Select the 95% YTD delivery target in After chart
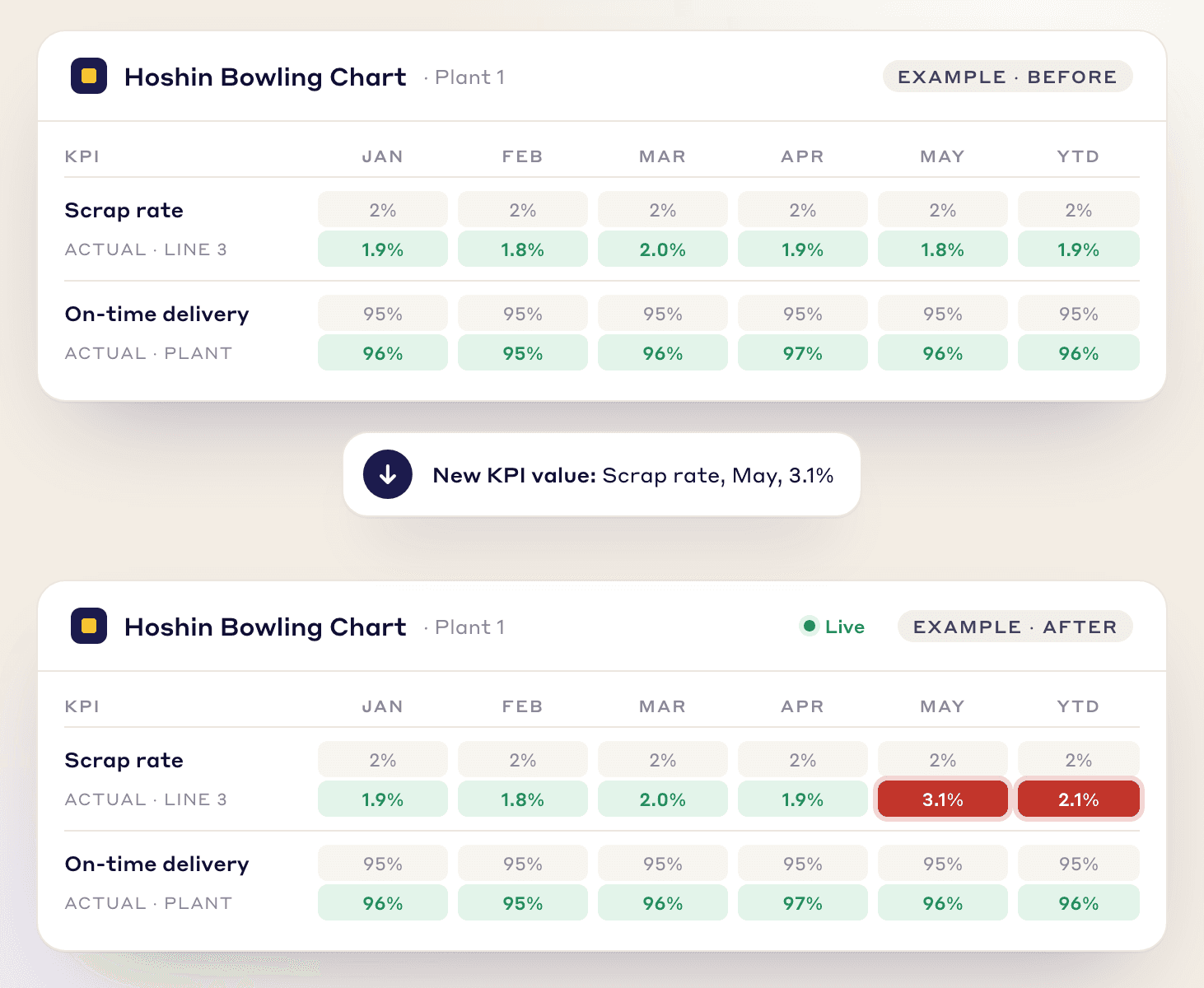 click(1079, 864)
